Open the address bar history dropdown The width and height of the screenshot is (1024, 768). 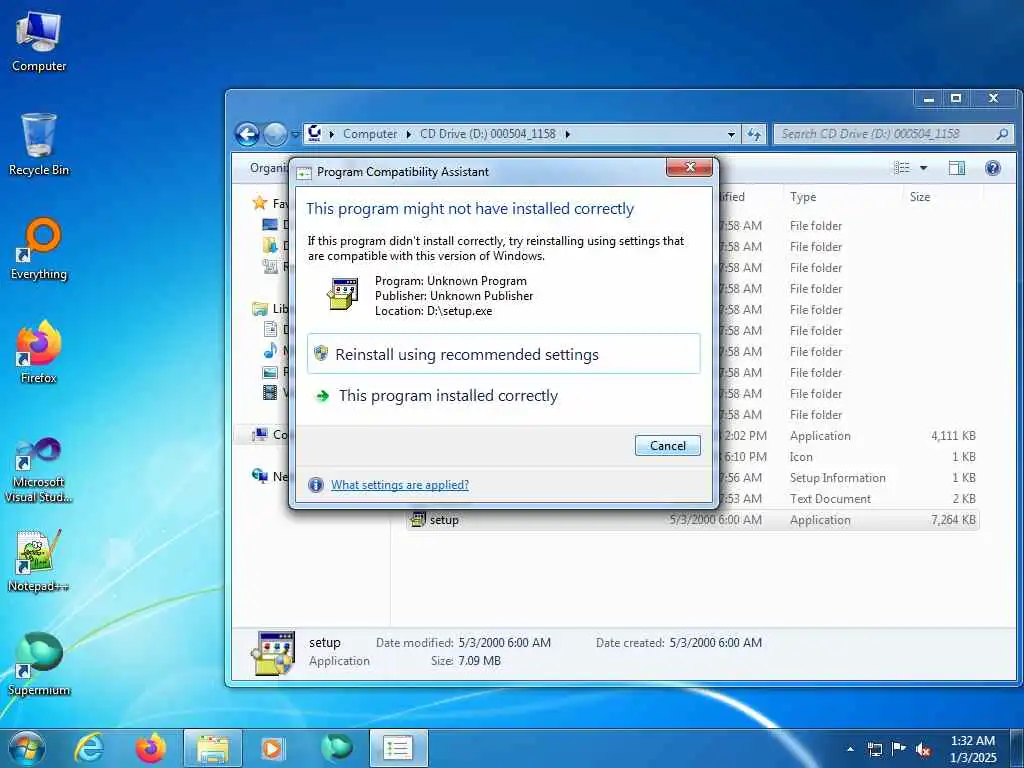click(731, 135)
